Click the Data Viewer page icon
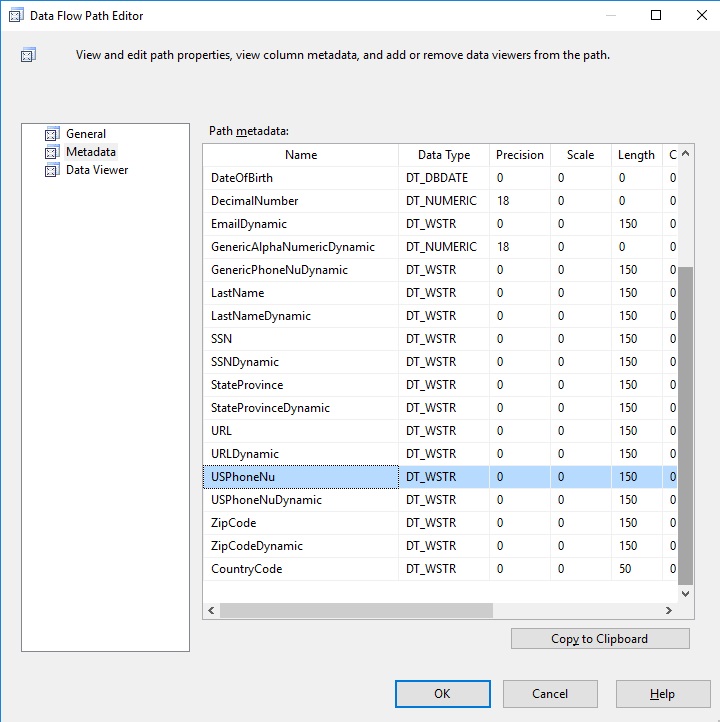The height and width of the screenshot is (722, 720). coord(52,169)
